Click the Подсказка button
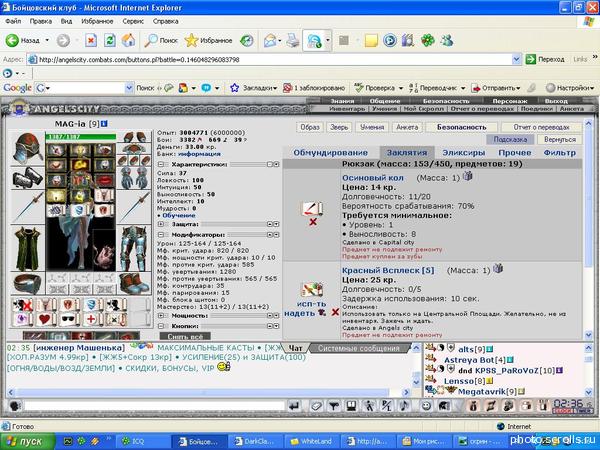The height and width of the screenshot is (450, 600). [x=510, y=139]
